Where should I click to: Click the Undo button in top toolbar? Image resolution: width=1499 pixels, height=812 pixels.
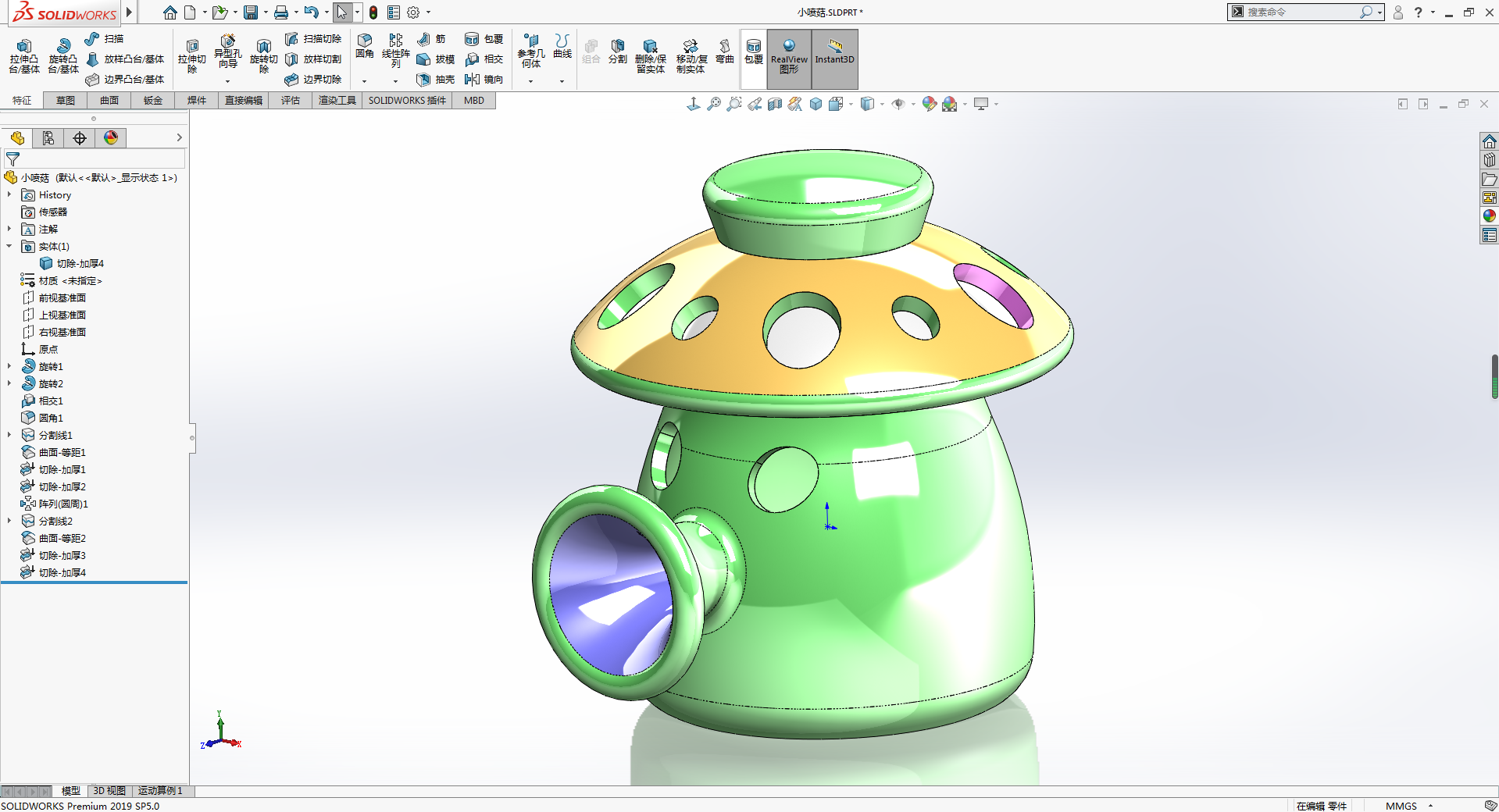(x=311, y=12)
